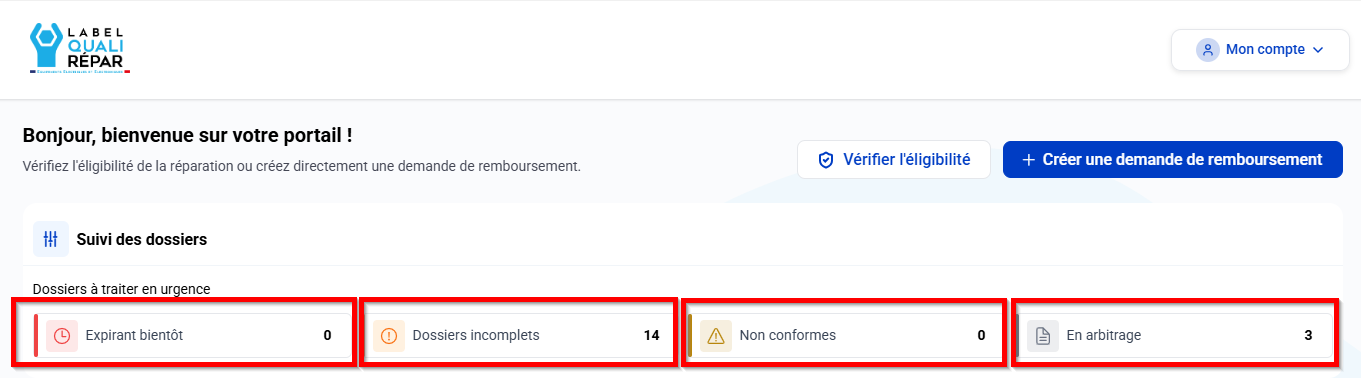Image resolution: width=1361 pixels, height=378 pixels.
Task: Click the Label QualiRépar logo
Action: (x=80, y=49)
